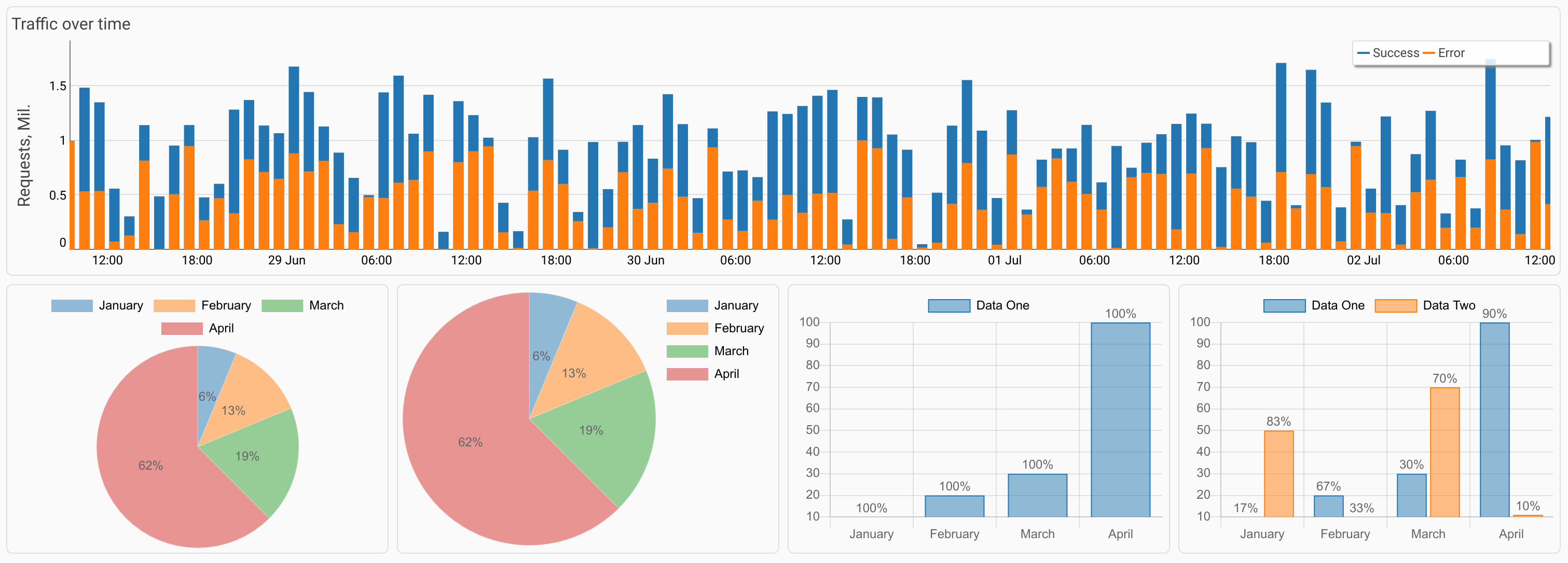Click the Traffic over time title
The width and height of the screenshot is (1568, 563).
71,24
